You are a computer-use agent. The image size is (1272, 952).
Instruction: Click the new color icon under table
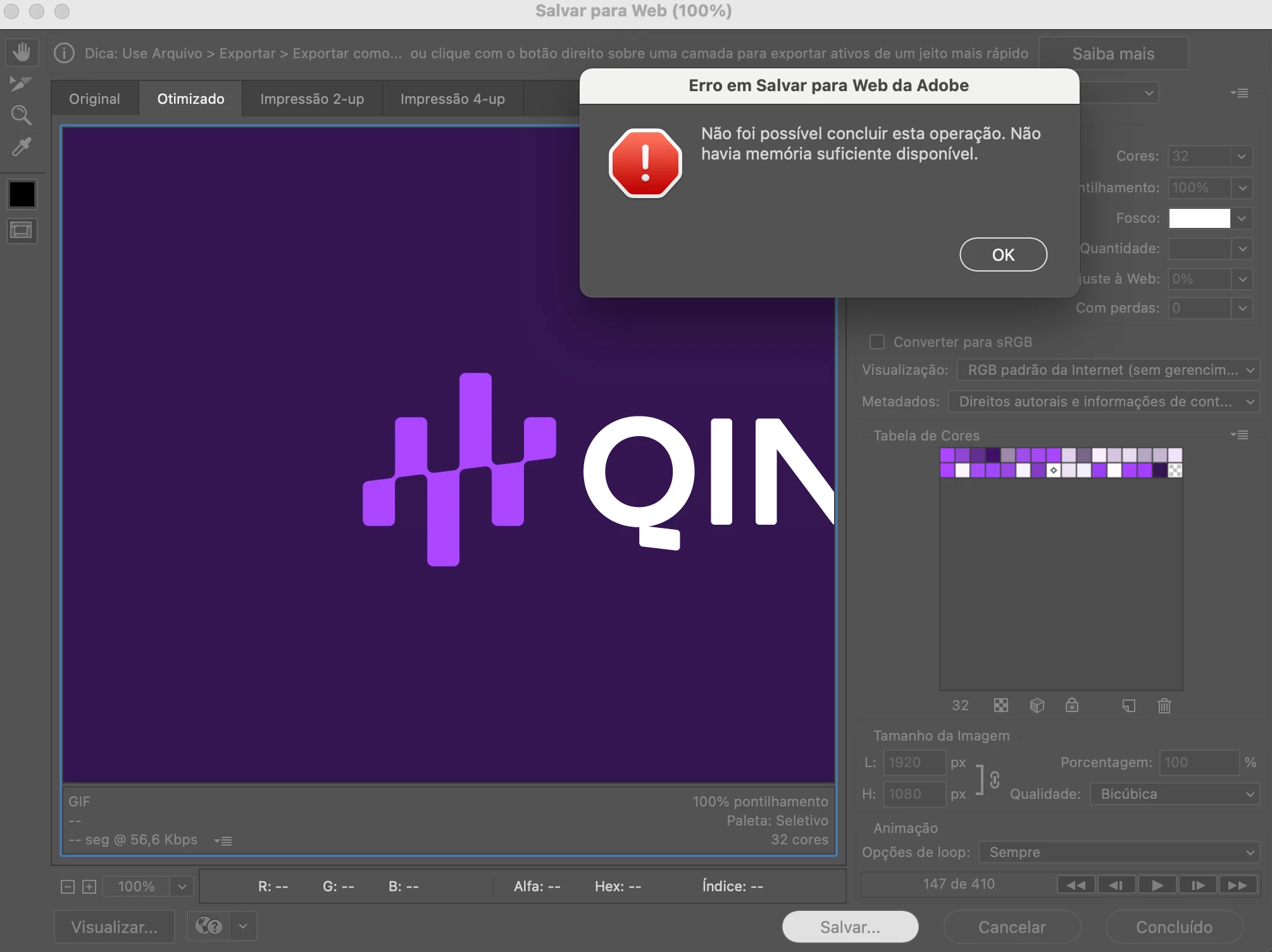[x=1128, y=705]
